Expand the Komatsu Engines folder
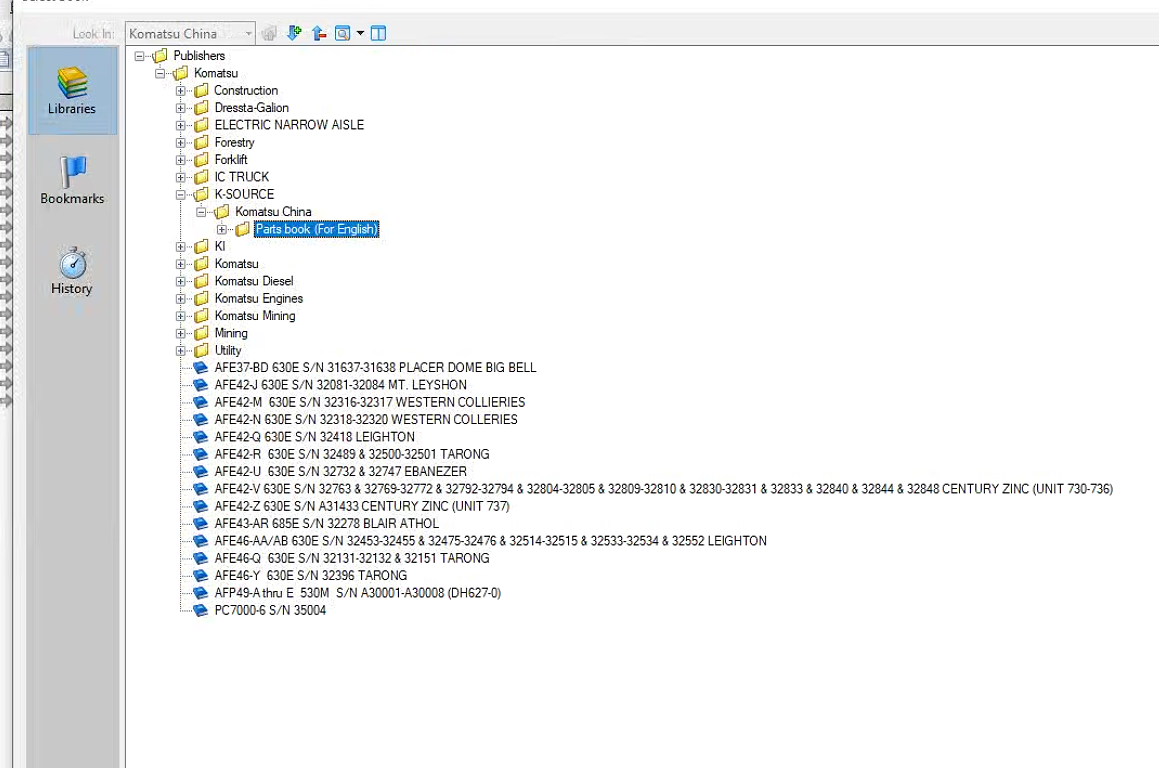1159x768 pixels. coord(180,299)
